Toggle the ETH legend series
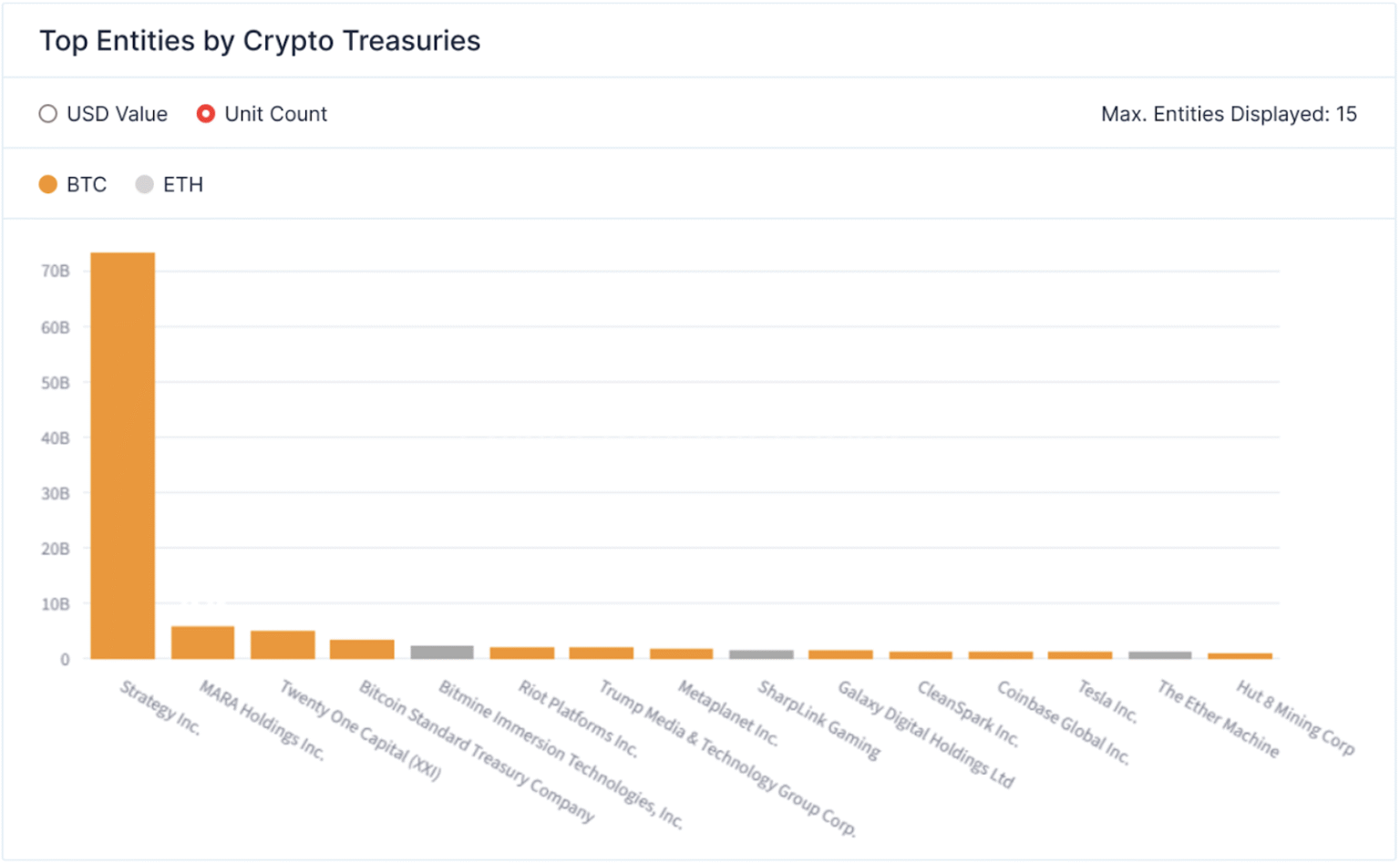Viewport: 1400px width, 864px height. [x=170, y=185]
